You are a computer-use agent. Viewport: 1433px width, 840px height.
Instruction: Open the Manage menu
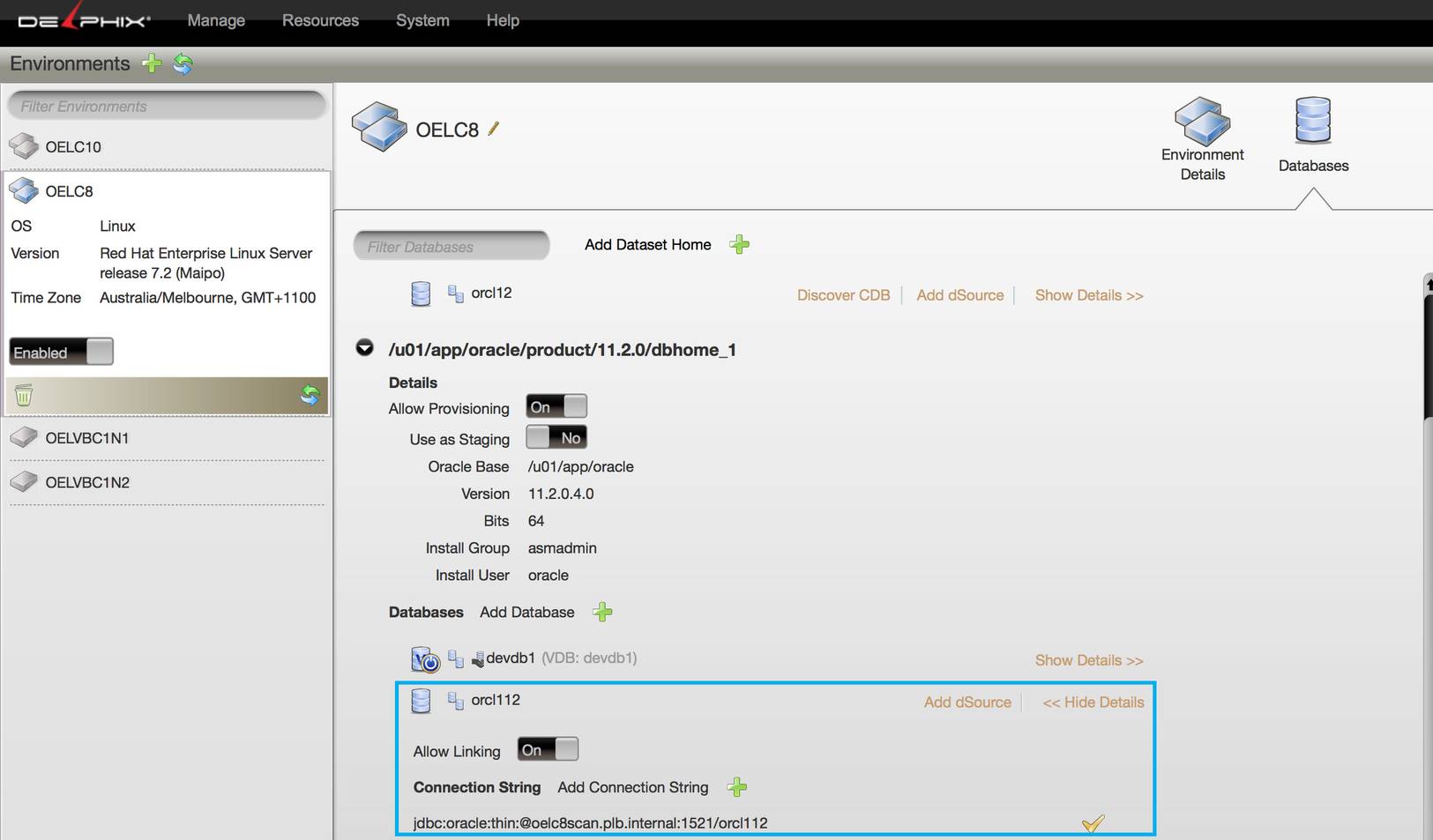[x=215, y=19]
